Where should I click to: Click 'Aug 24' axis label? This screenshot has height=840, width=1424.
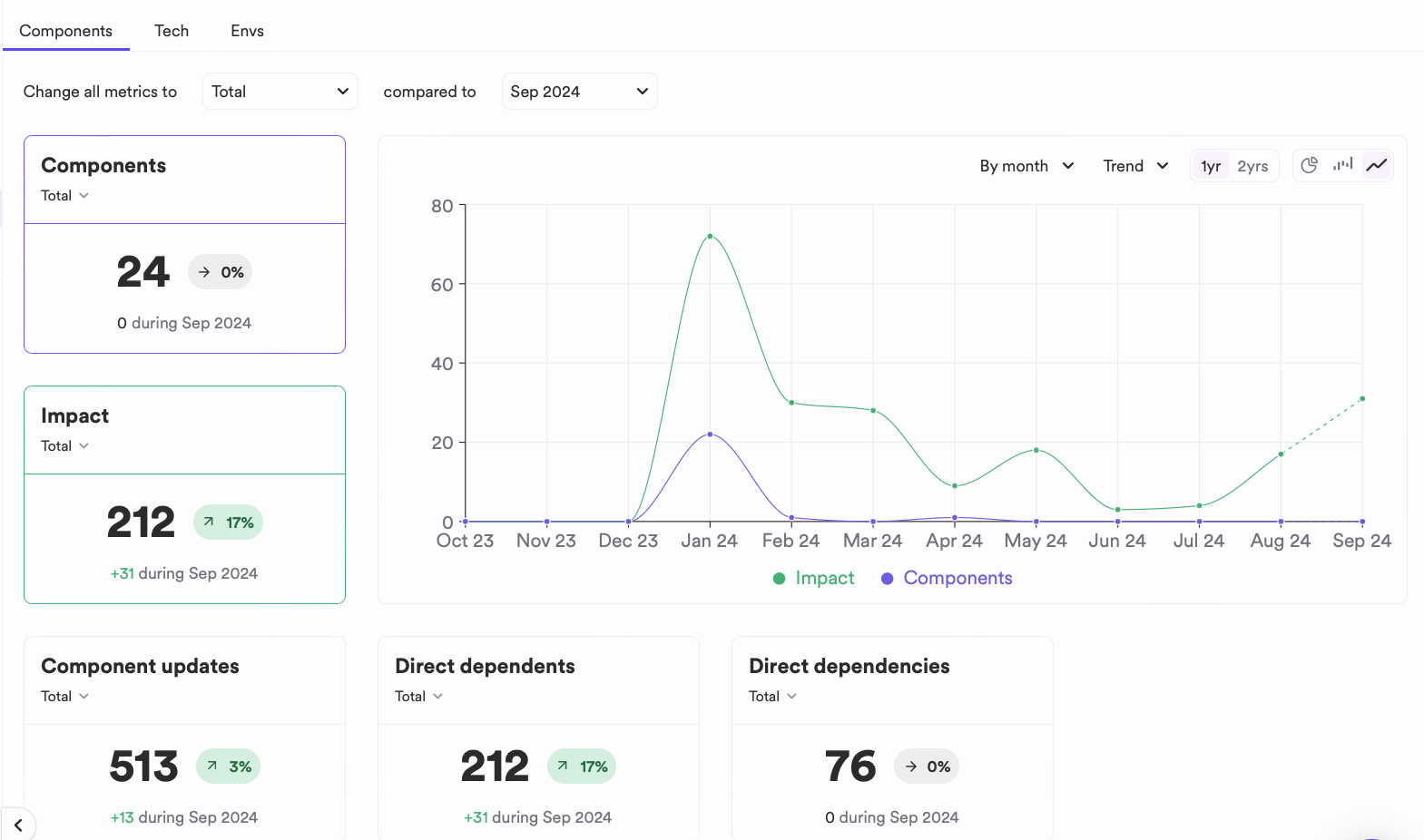1281,541
